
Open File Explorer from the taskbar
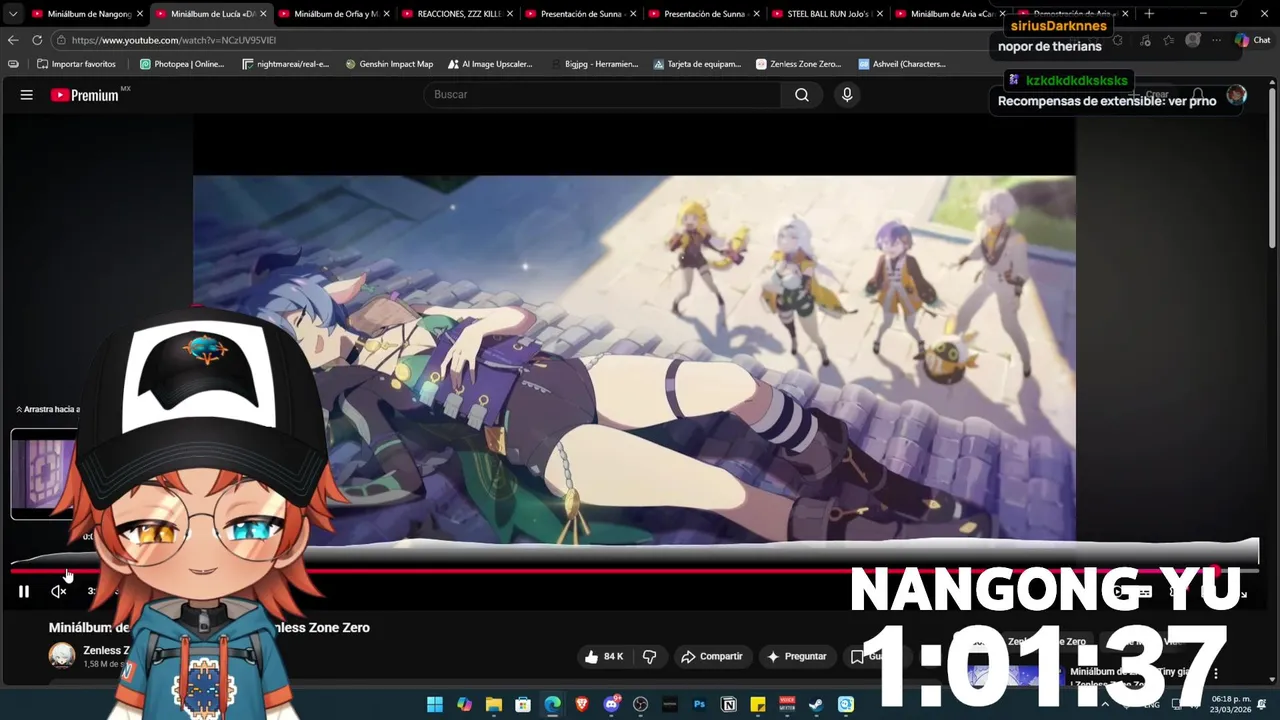click(x=493, y=704)
